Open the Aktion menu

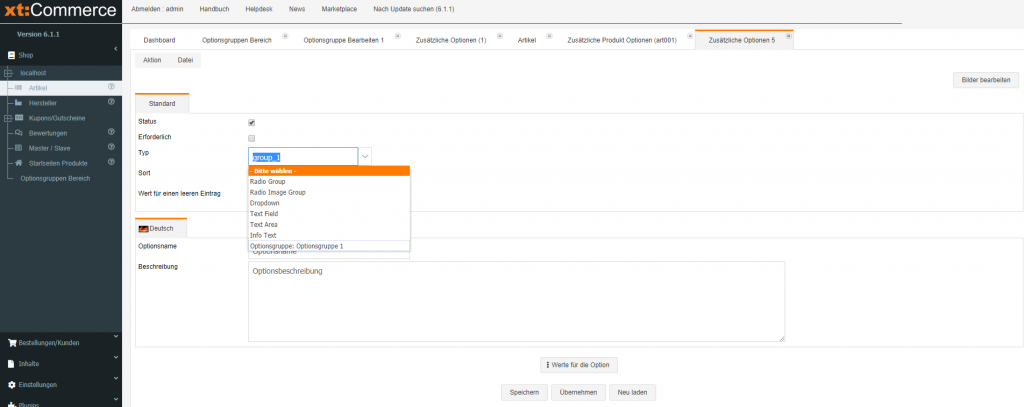pyautogui.click(x=152, y=60)
